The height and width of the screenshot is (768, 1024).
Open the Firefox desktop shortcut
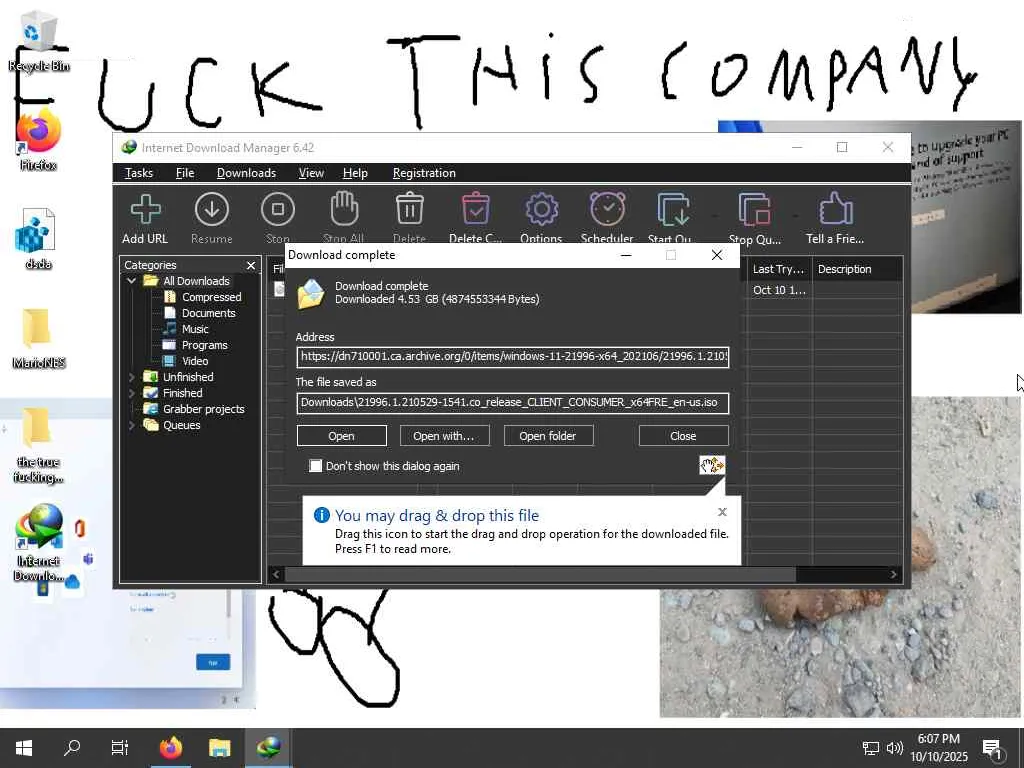[x=39, y=140]
